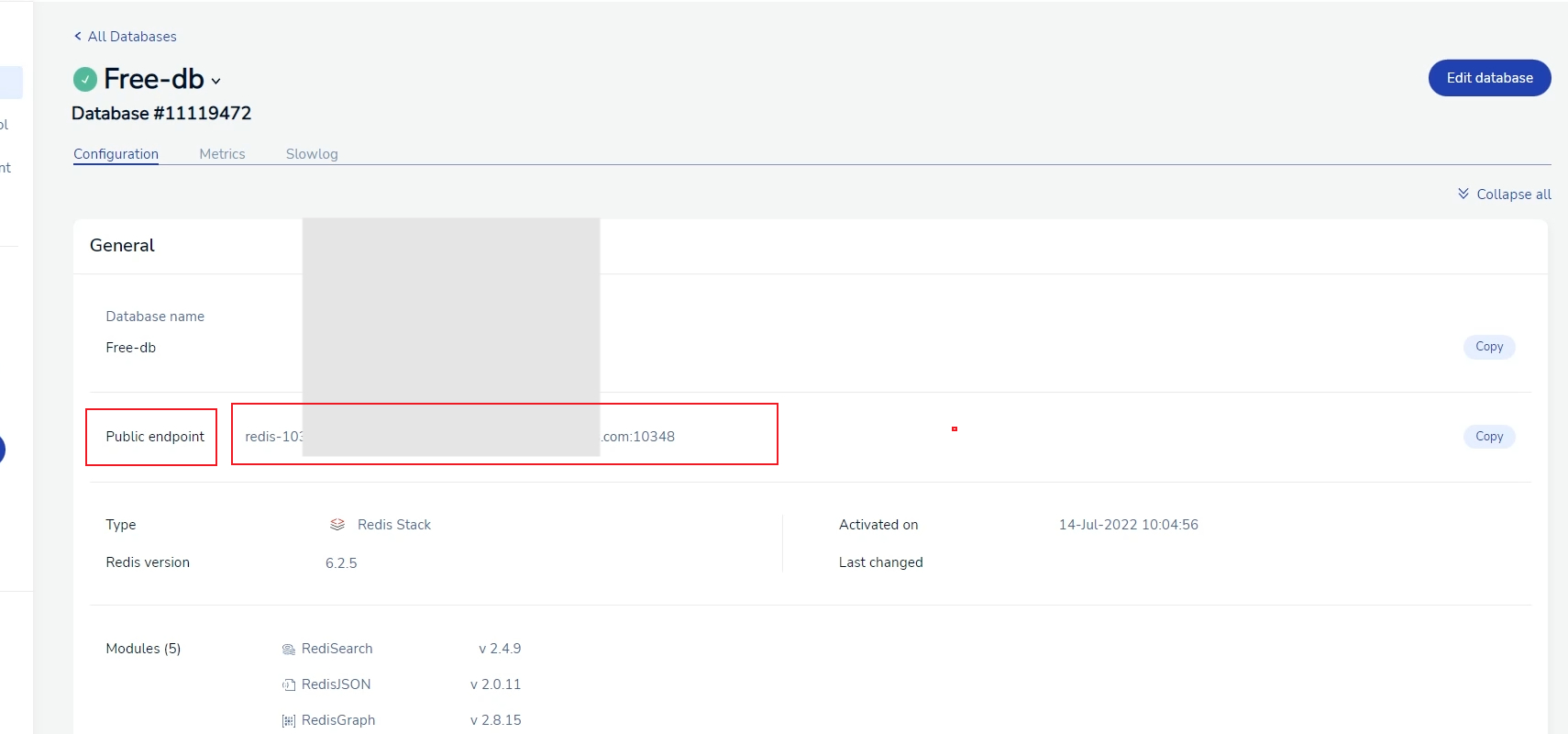Click the green database status checkmark icon
This screenshot has width=1568, height=734.
(85, 80)
